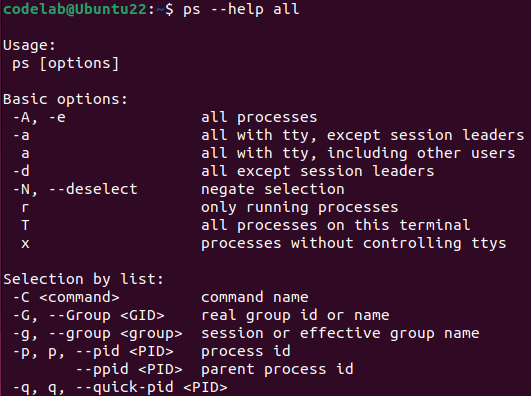Click the 'only running processes' description
531x396 pixels.
point(300,207)
